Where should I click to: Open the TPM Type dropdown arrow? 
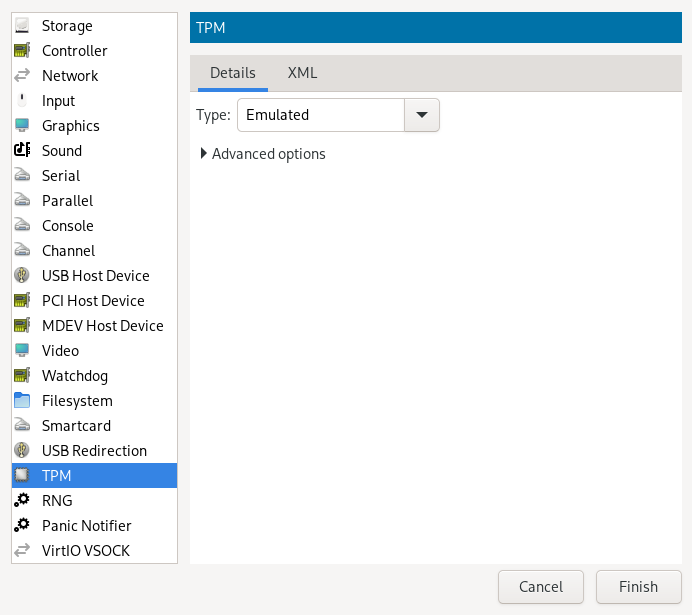click(x=421, y=115)
